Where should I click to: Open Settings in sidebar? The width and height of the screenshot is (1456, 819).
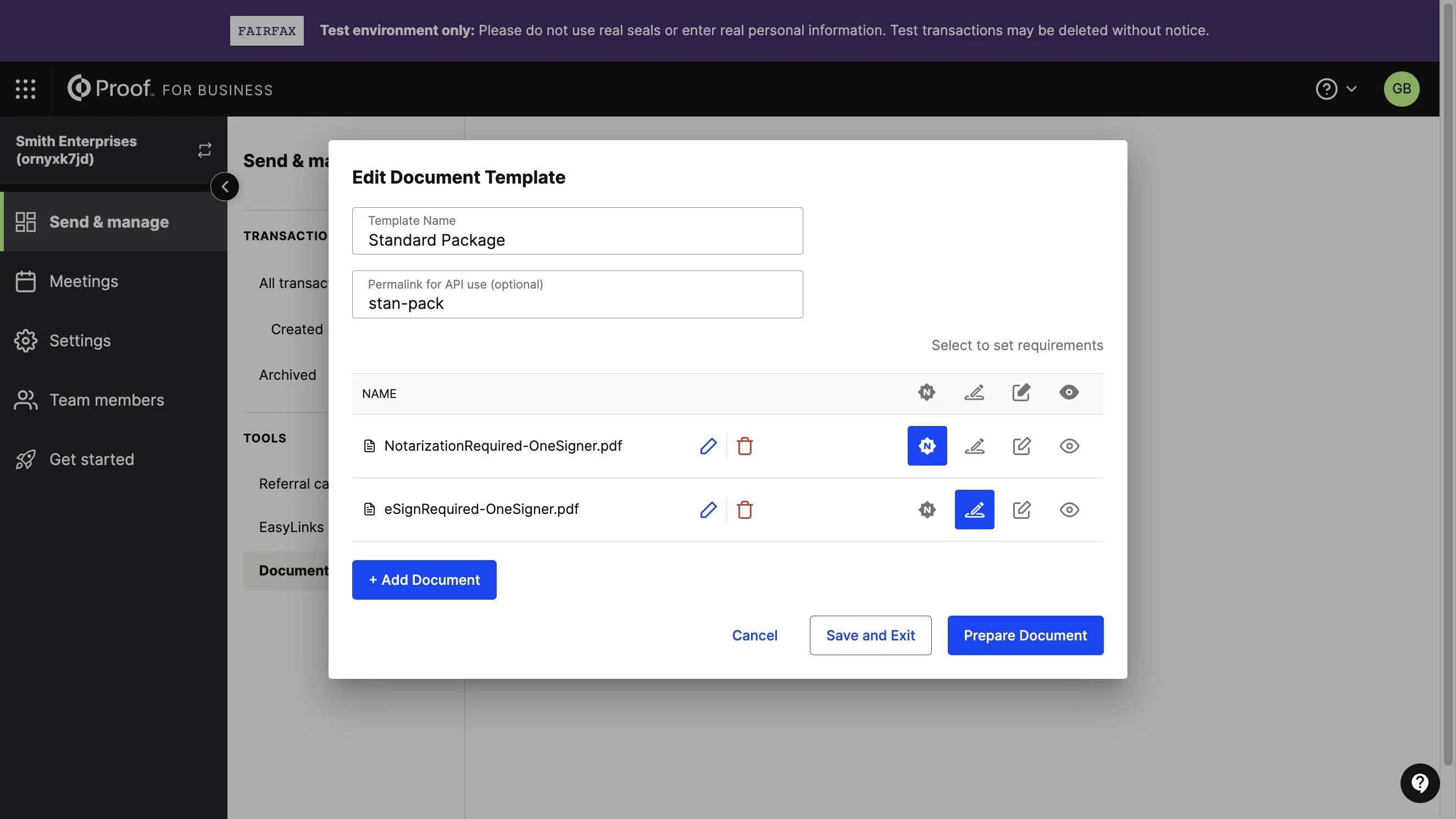pos(114,340)
